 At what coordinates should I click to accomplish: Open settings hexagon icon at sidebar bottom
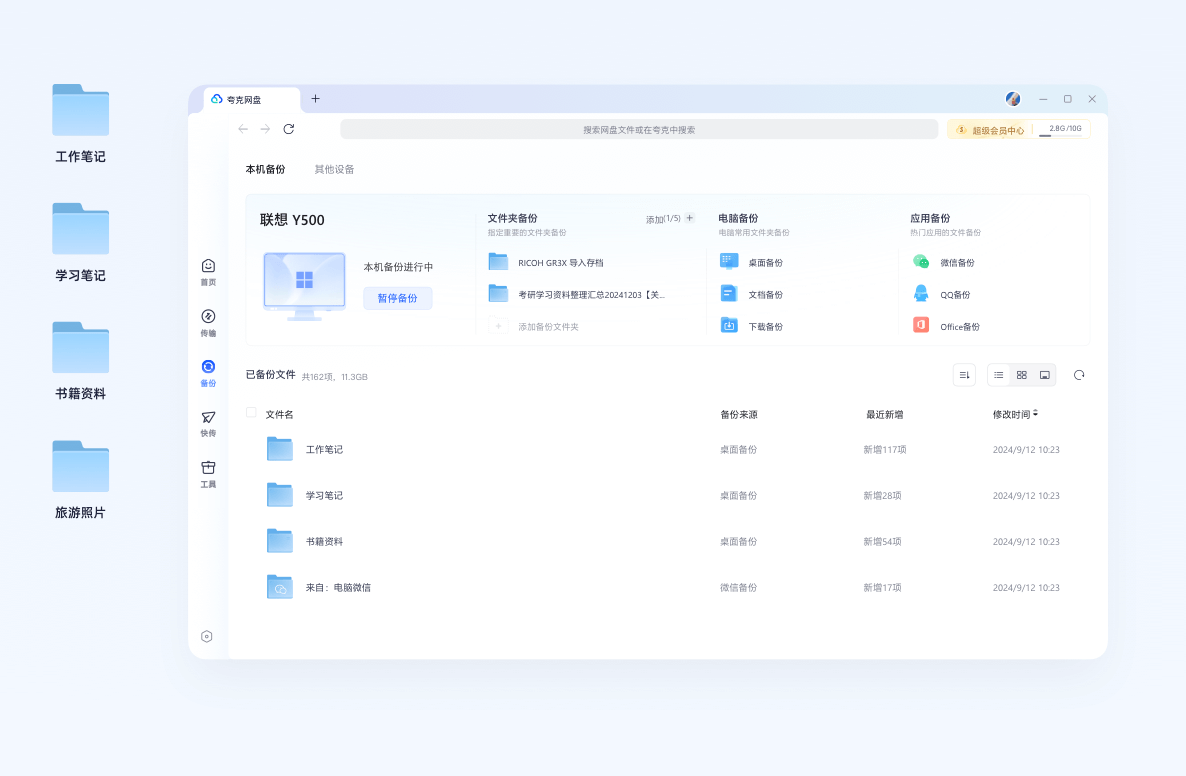[x=207, y=636]
